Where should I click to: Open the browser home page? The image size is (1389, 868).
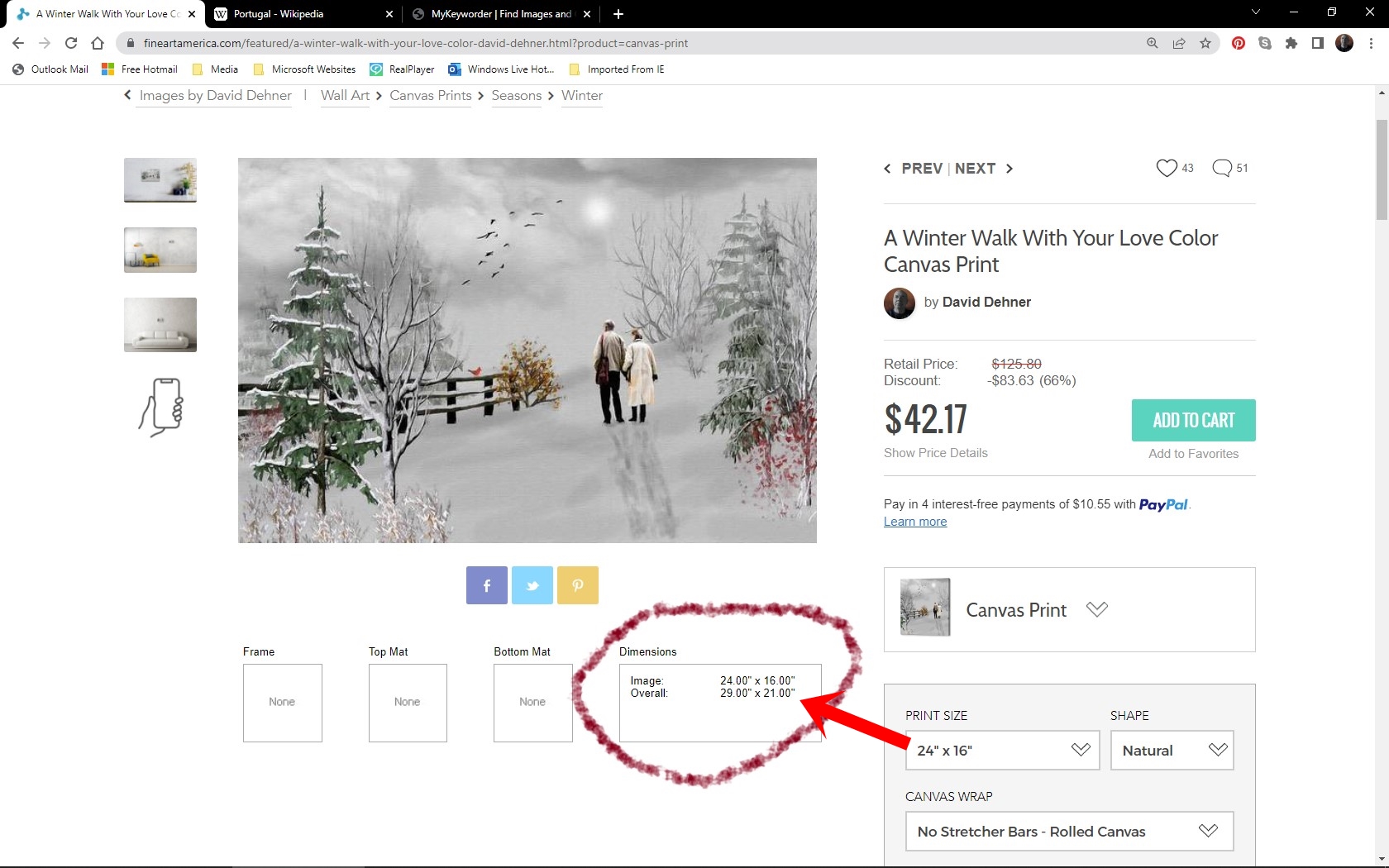[98, 43]
